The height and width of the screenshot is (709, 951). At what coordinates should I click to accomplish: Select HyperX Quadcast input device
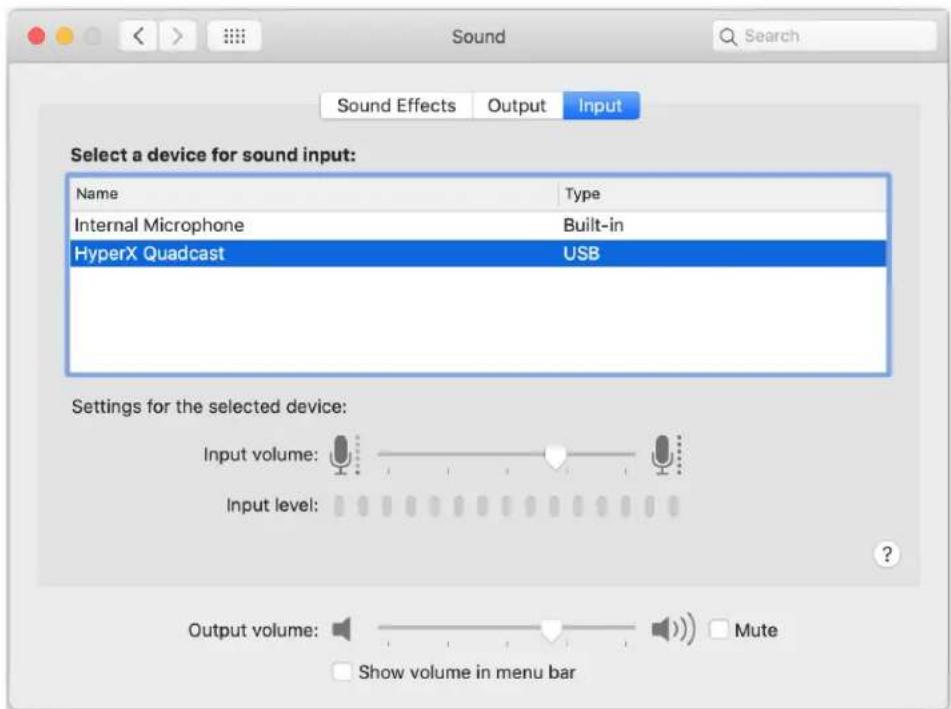[478, 253]
